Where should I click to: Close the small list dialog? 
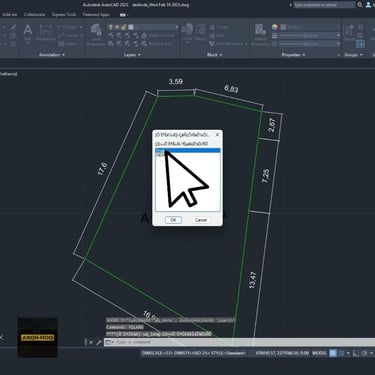coord(217,135)
